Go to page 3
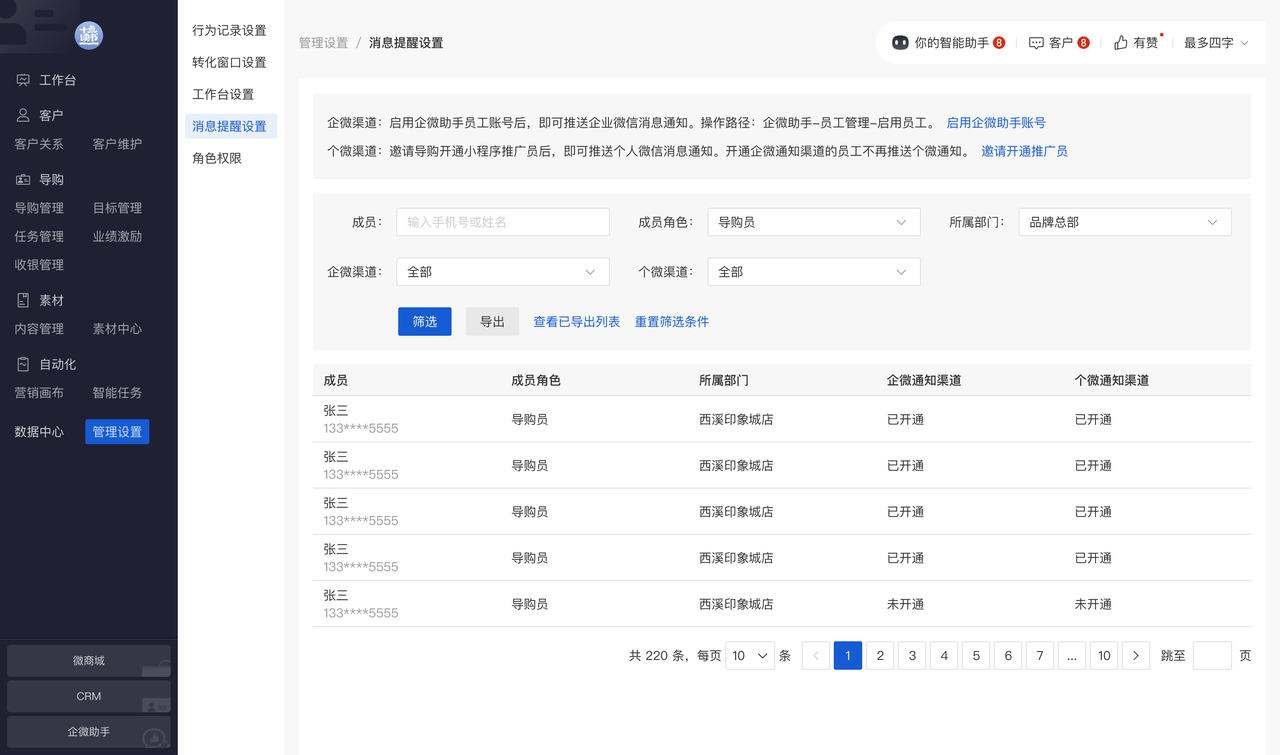This screenshot has width=1280, height=755. coord(912,656)
